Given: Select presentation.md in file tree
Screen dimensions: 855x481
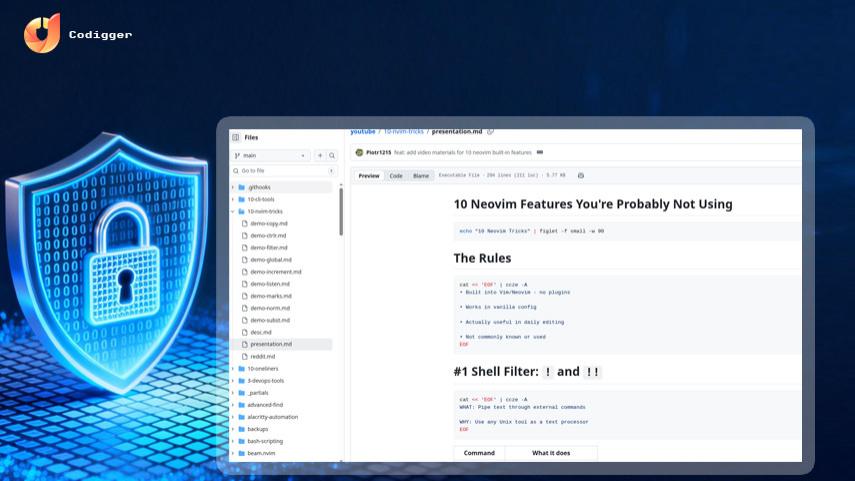Looking at the screenshot, I should 281,344.
